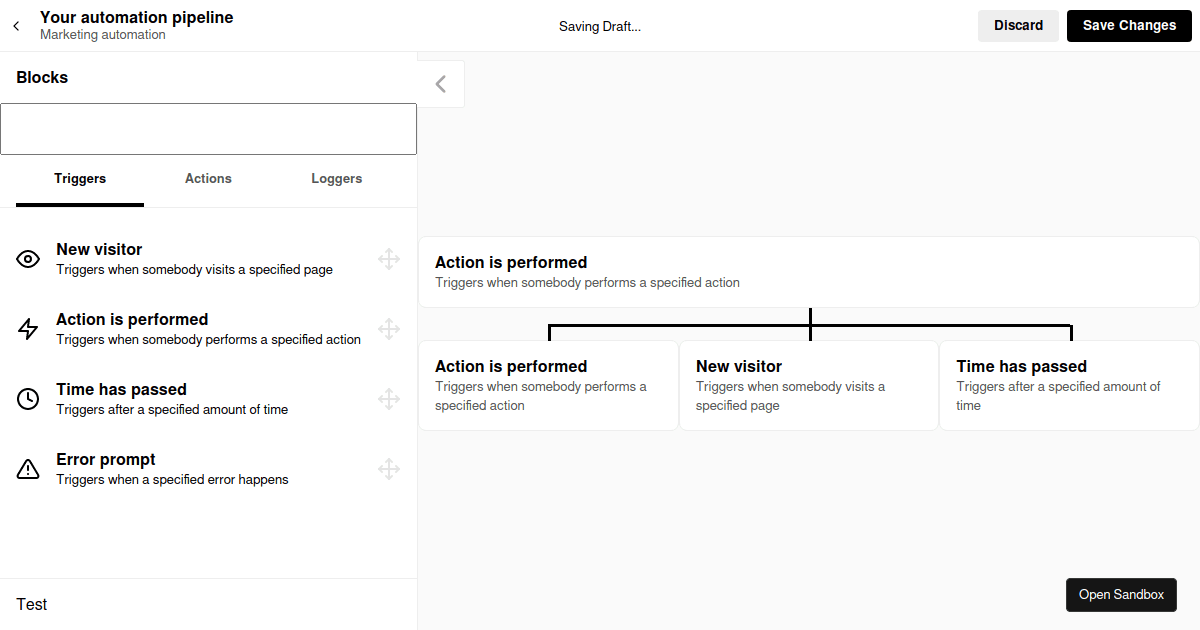Screen dimensions: 1200x630
Task: Click the Save Changes button
Action: pyautogui.click(x=1129, y=25)
